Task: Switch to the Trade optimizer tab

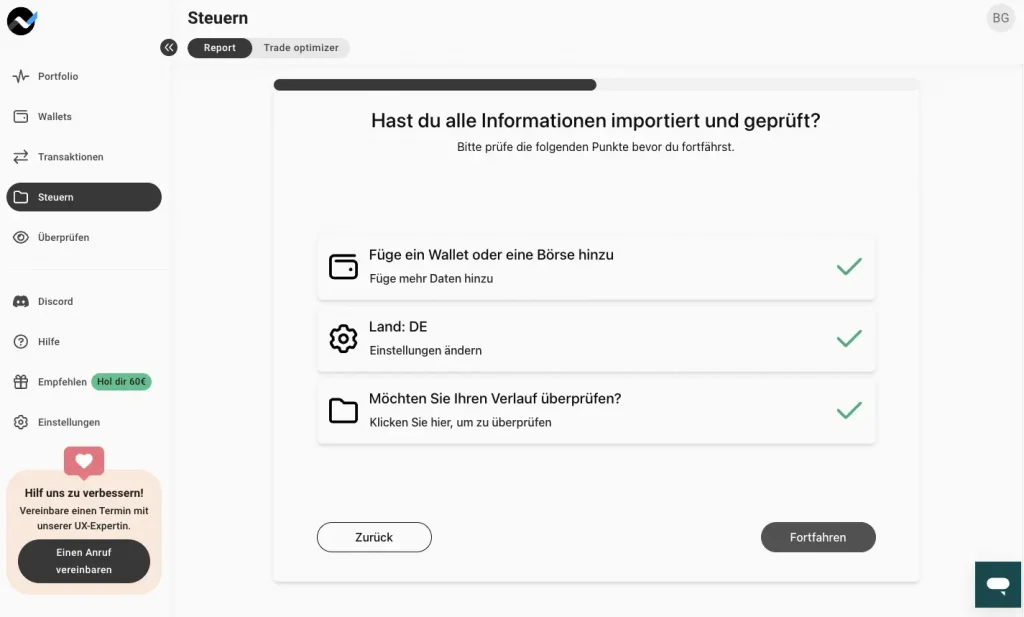Action: click(301, 48)
